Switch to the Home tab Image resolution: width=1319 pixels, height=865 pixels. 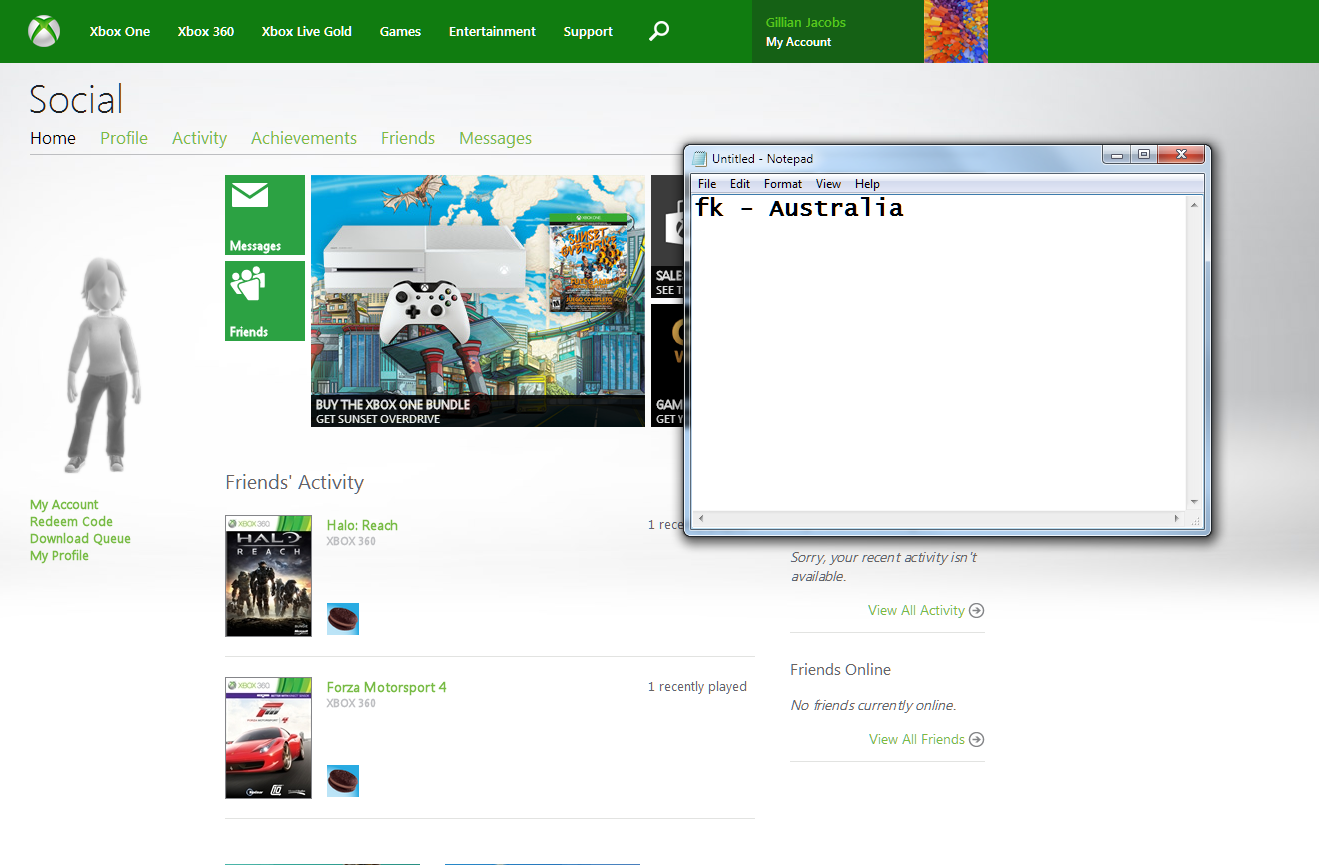point(53,138)
